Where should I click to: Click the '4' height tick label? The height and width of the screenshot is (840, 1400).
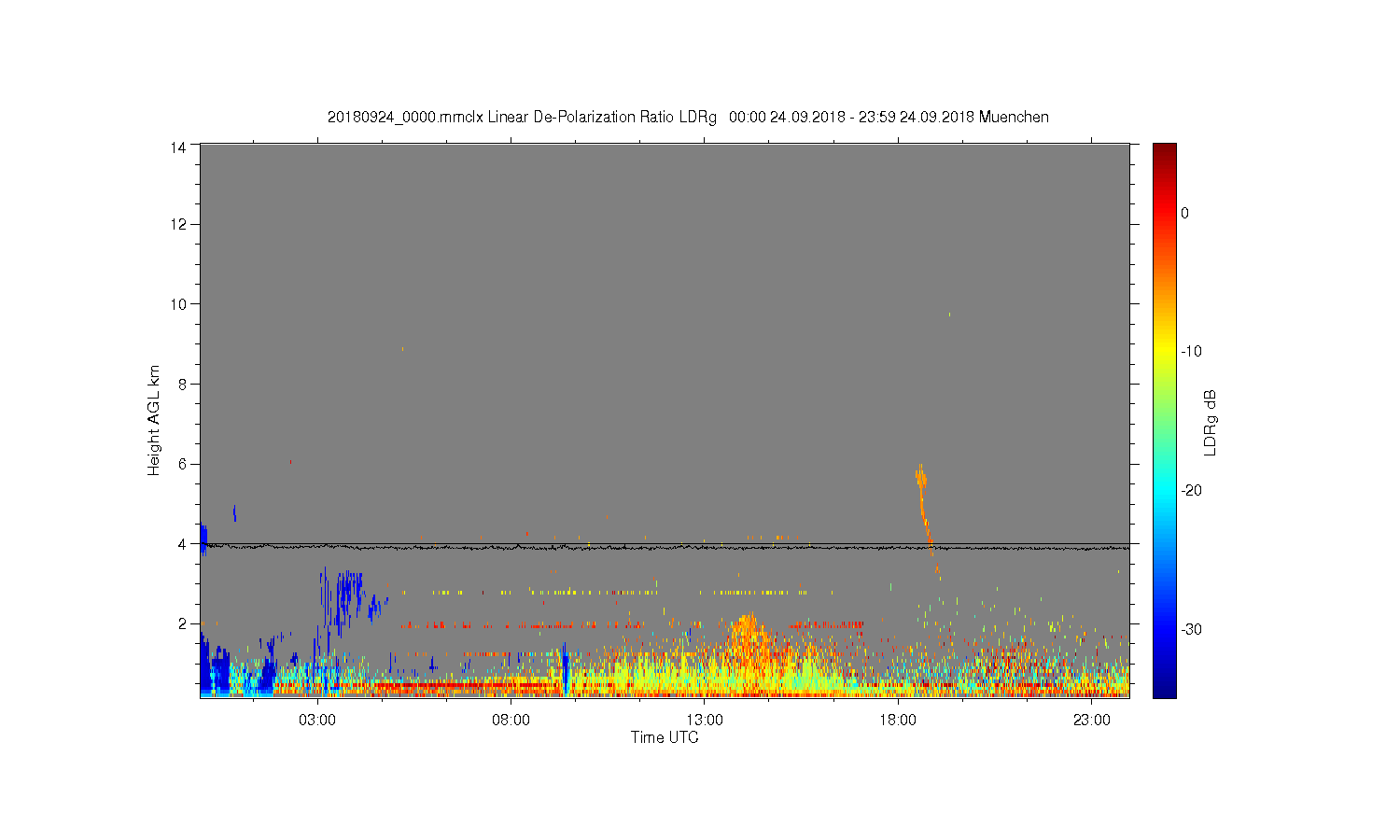click(x=182, y=544)
